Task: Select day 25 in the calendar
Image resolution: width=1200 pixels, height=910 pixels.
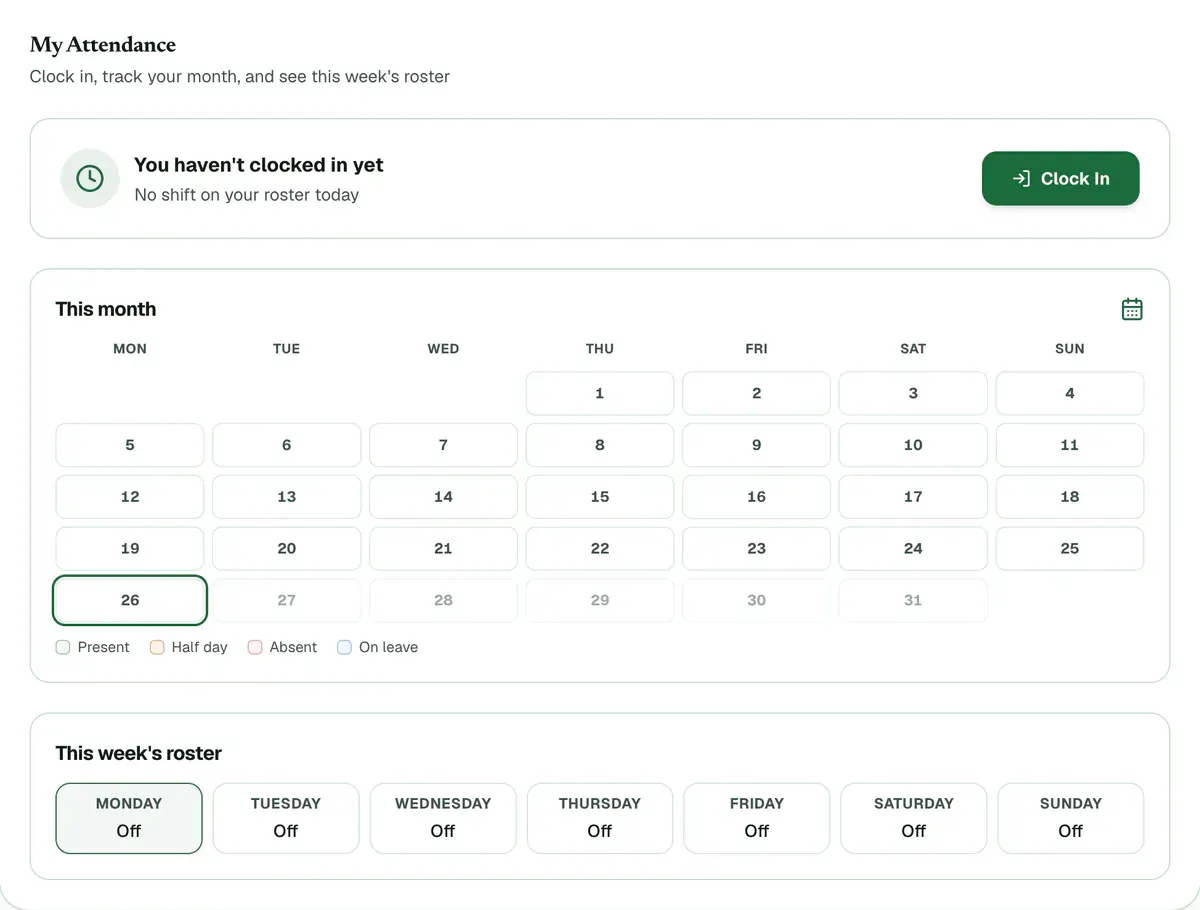Action: click(x=1070, y=549)
